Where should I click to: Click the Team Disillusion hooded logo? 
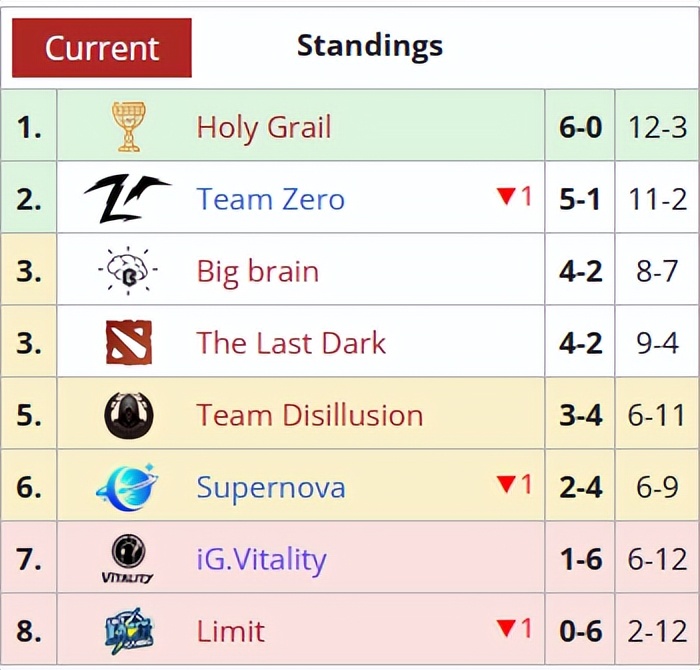point(128,415)
